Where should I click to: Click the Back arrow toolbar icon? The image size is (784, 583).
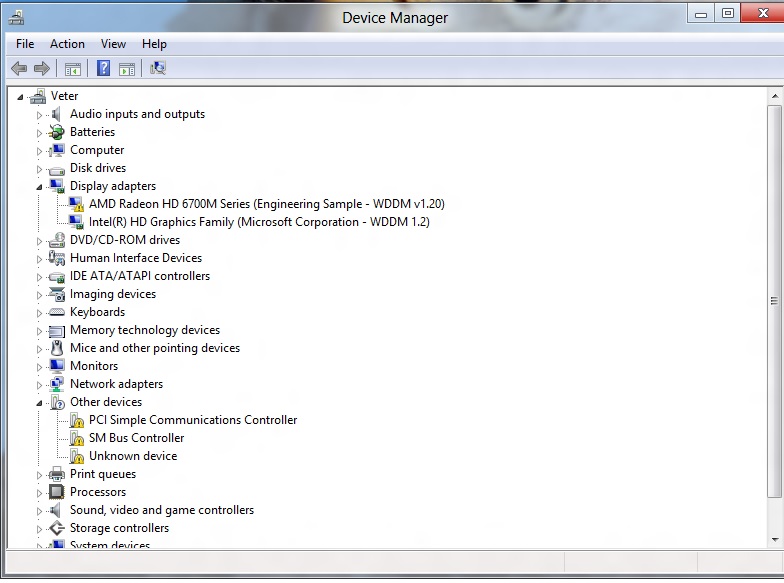click(x=19, y=68)
